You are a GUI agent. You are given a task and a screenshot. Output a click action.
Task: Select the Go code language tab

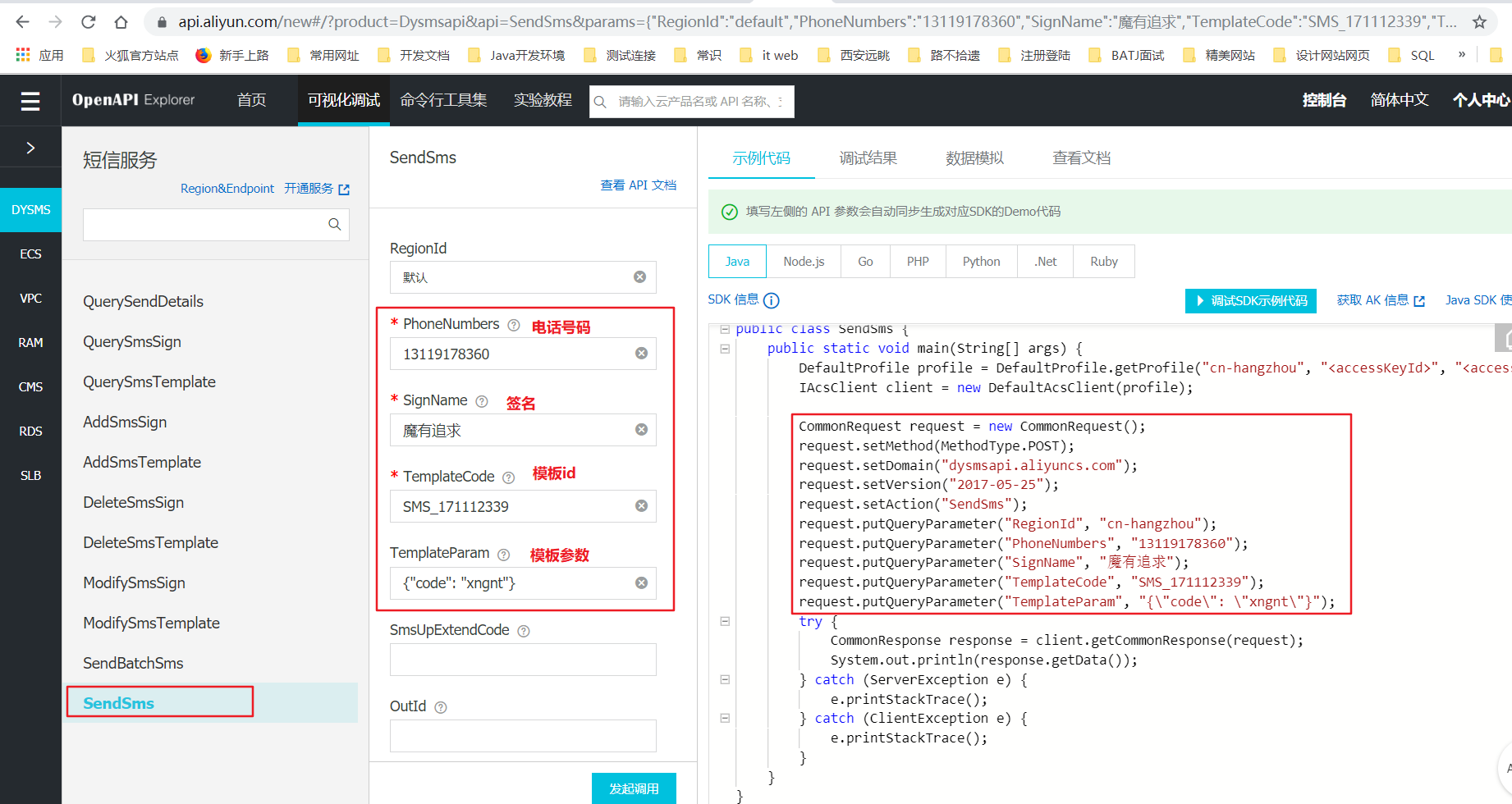(x=865, y=262)
